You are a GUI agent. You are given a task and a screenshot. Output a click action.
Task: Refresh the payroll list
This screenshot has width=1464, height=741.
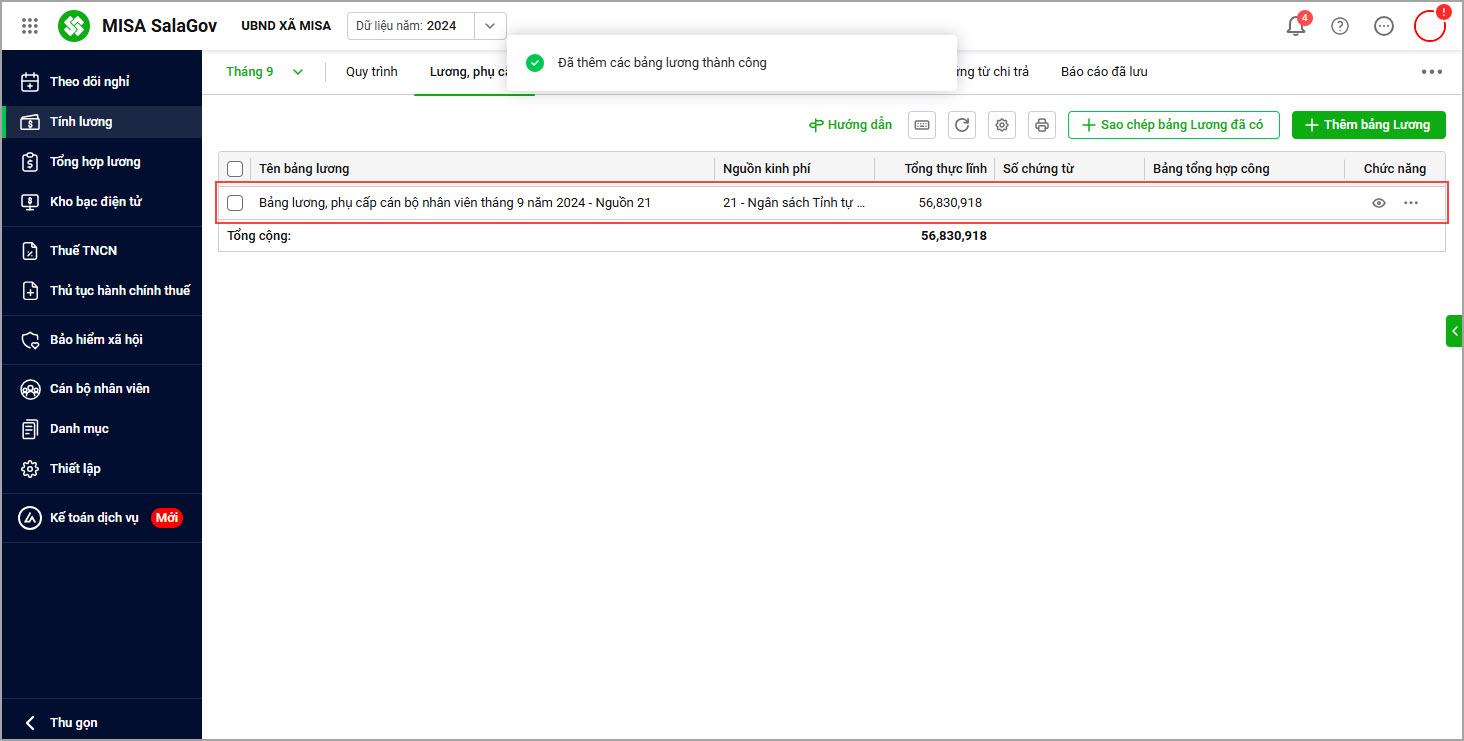(x=962, y=125)
